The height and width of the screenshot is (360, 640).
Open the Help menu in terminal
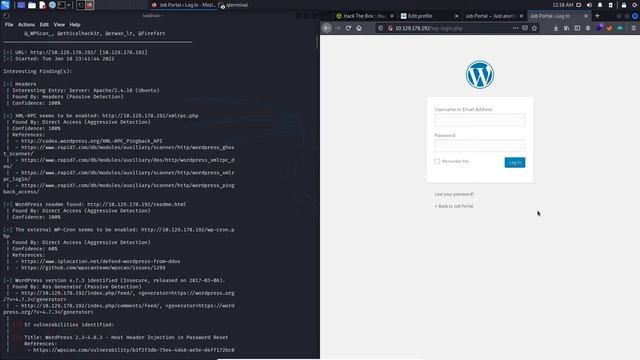click(x=75, y=24)
